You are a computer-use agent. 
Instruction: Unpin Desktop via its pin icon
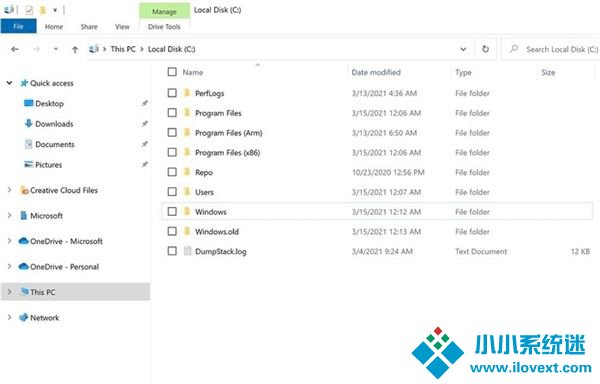[x=144, y=103]
